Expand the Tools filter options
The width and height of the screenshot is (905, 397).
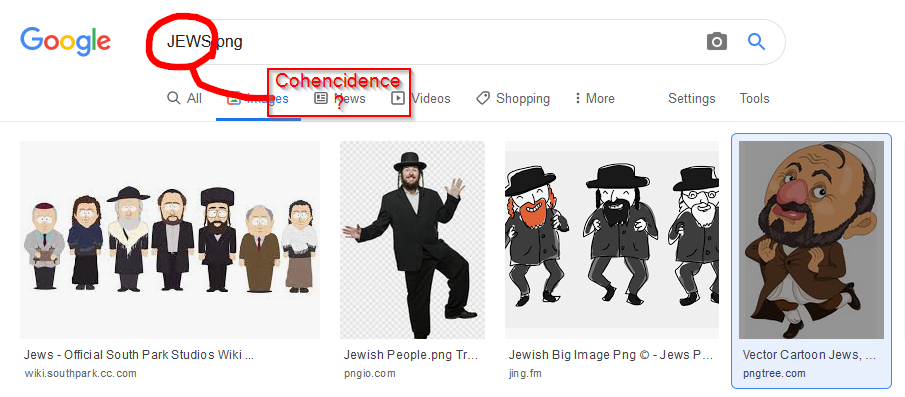(x=754, y=99)
